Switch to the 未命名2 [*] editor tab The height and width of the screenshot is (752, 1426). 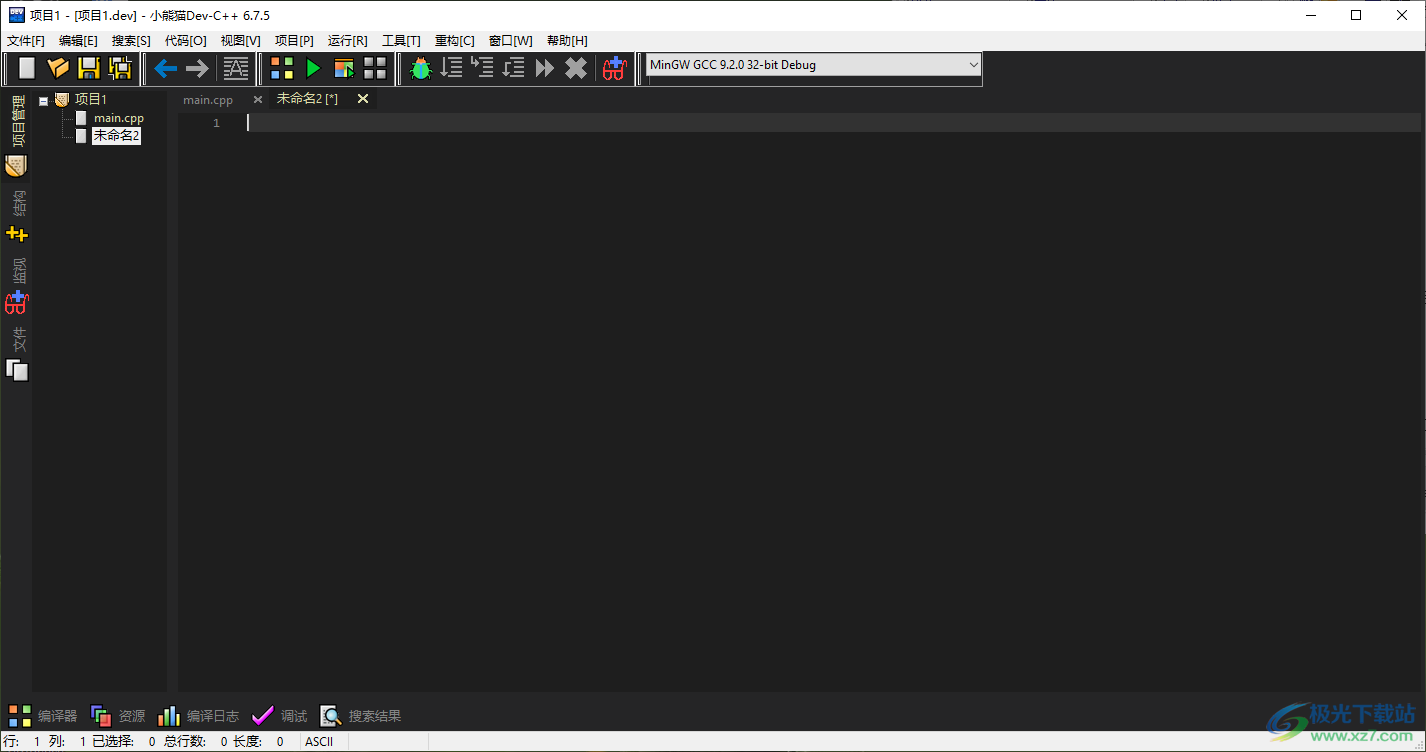tap(308, 99)
